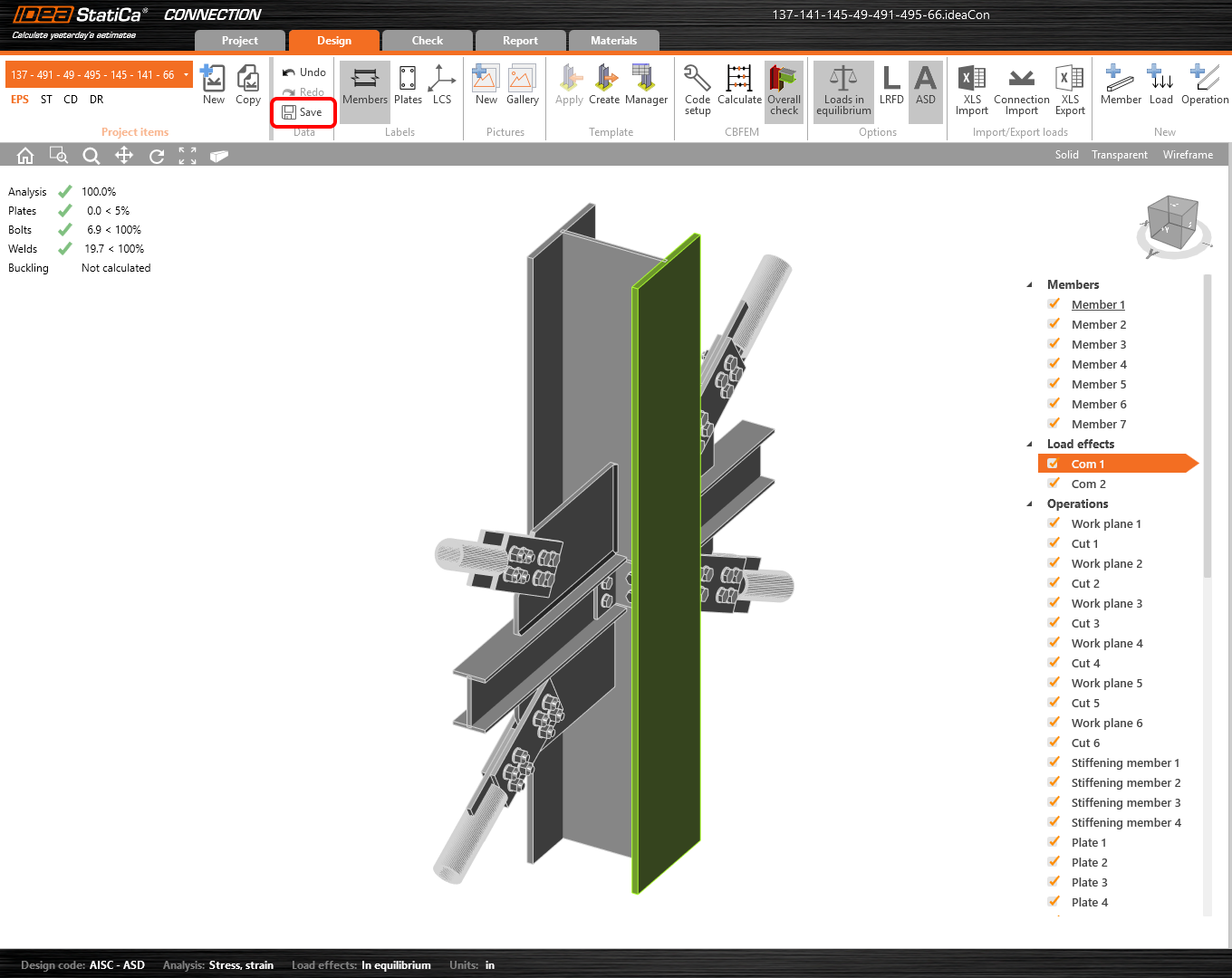The image size is (1232, 978).
Task: Show the LCS labels
Action: tap(442, 87)
